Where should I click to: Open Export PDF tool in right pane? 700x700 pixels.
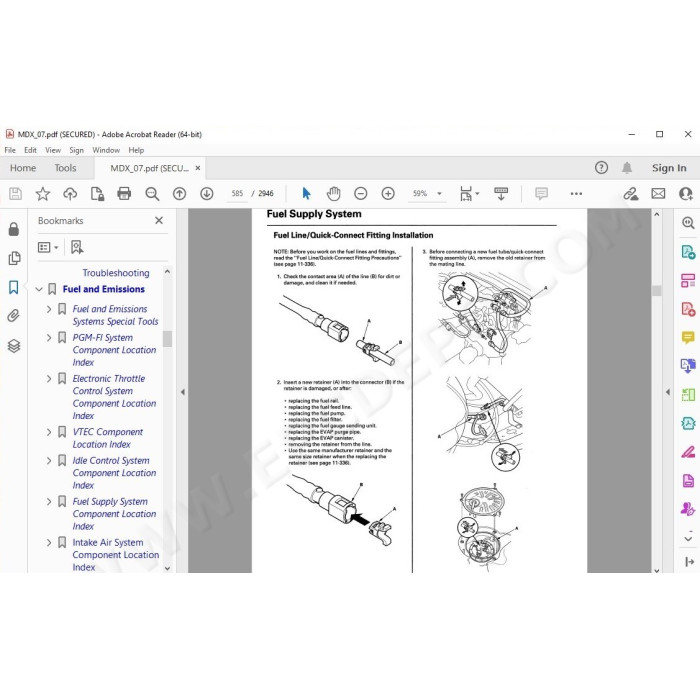click(688, 252)
